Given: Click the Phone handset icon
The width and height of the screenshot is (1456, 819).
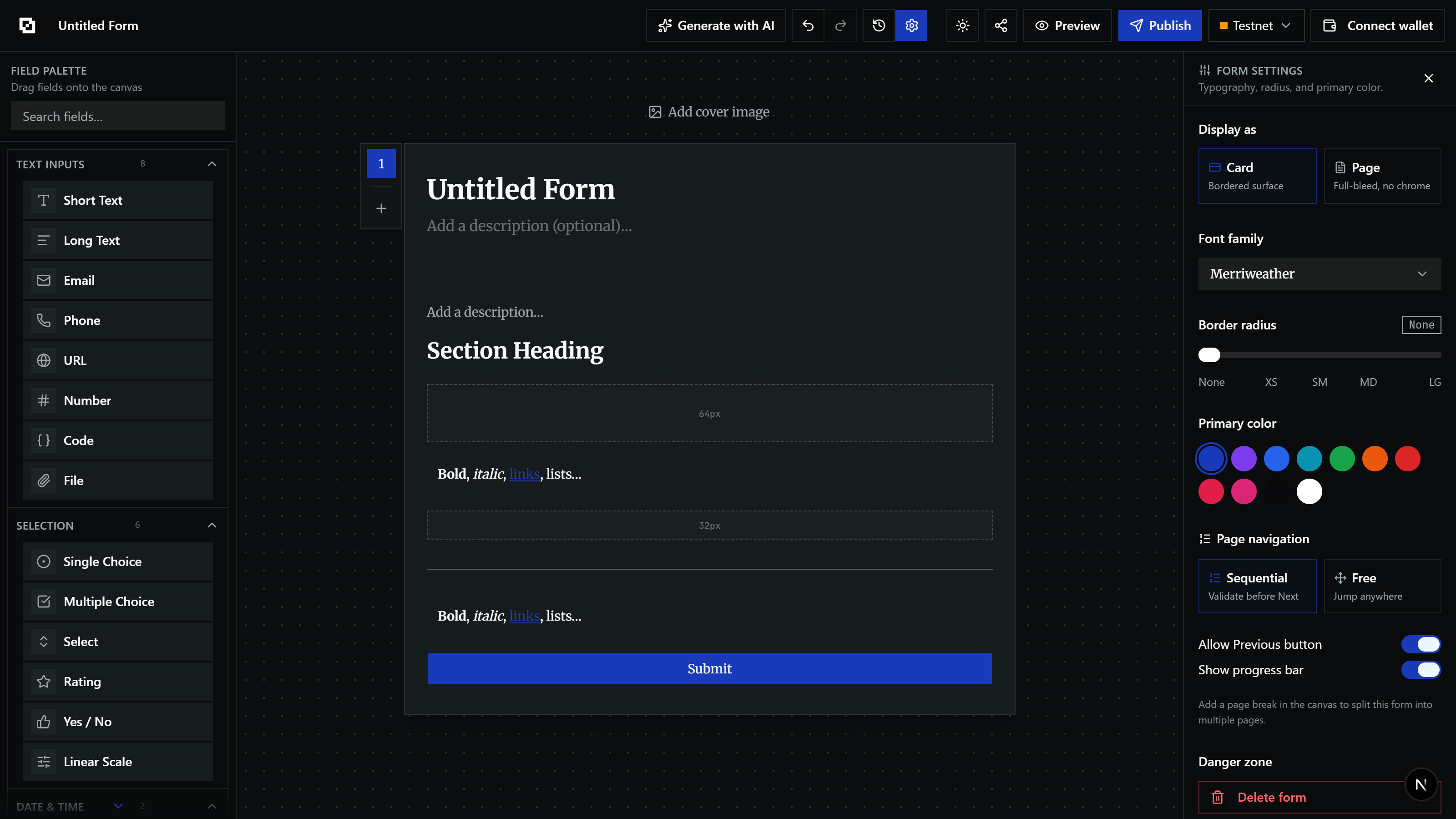Looking at the screenshot, I should [x=44, y=320].
